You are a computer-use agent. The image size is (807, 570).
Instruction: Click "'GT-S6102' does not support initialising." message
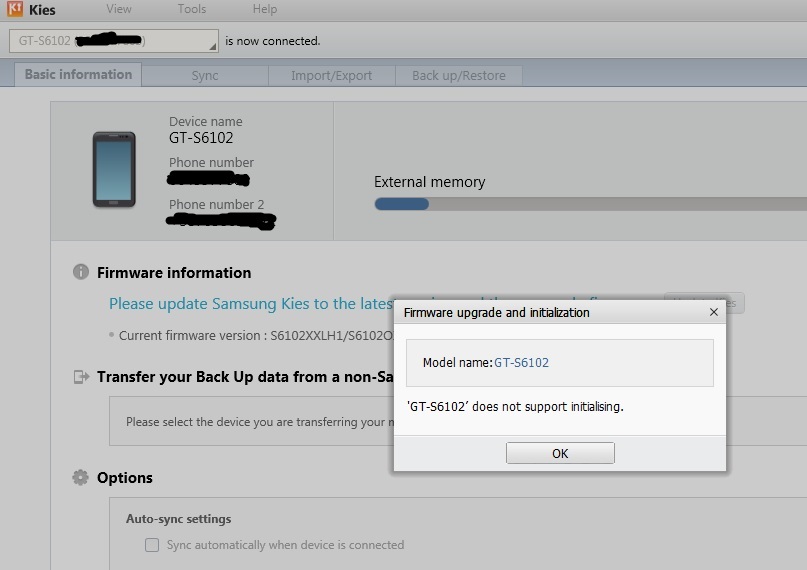click(515, 406)
